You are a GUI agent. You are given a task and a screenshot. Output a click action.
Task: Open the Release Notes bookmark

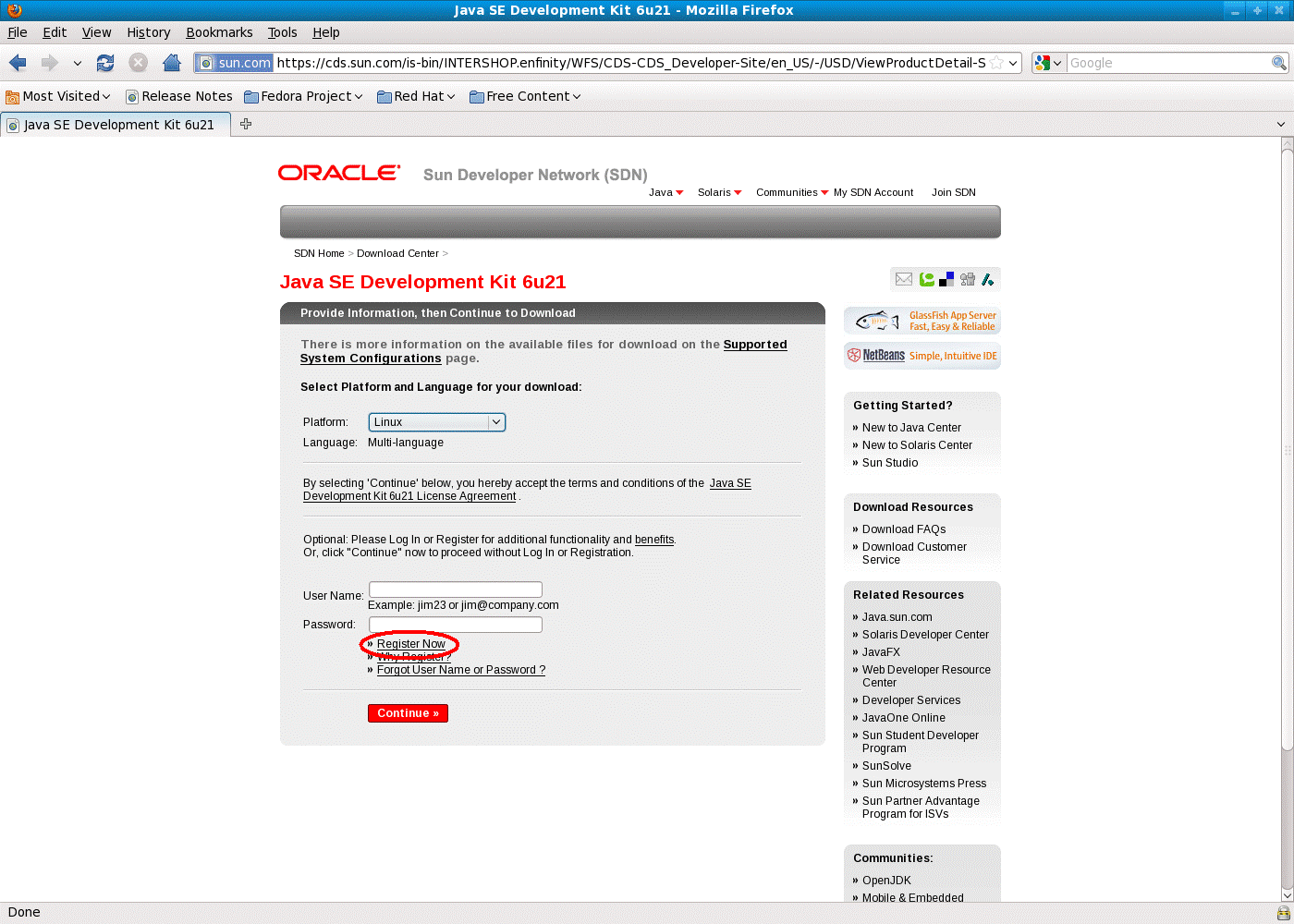(179, 96)
